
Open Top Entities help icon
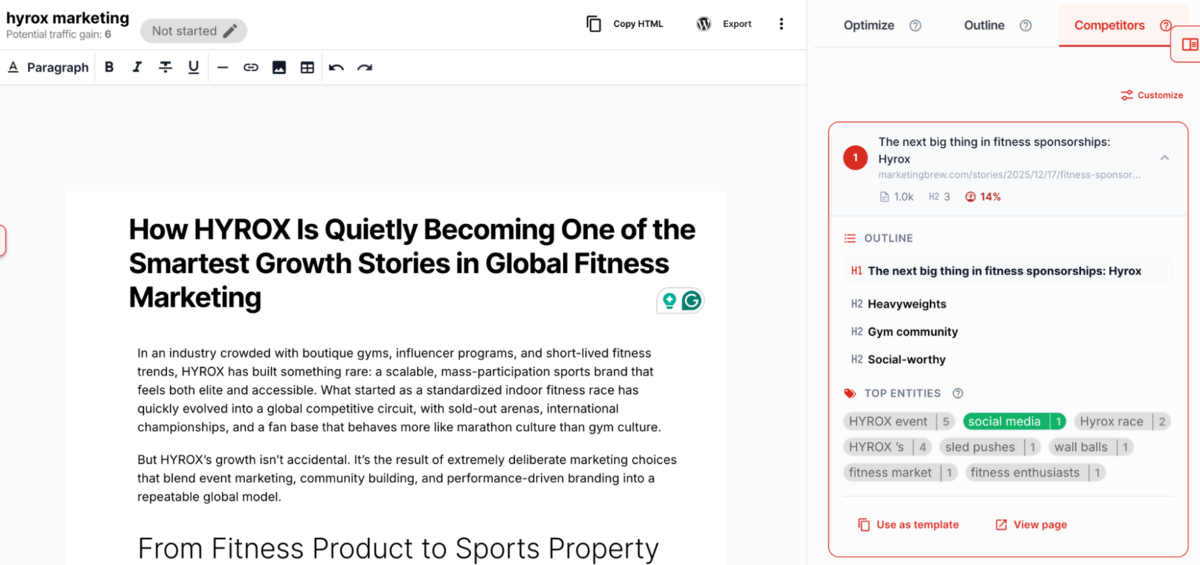click(958, 394)
